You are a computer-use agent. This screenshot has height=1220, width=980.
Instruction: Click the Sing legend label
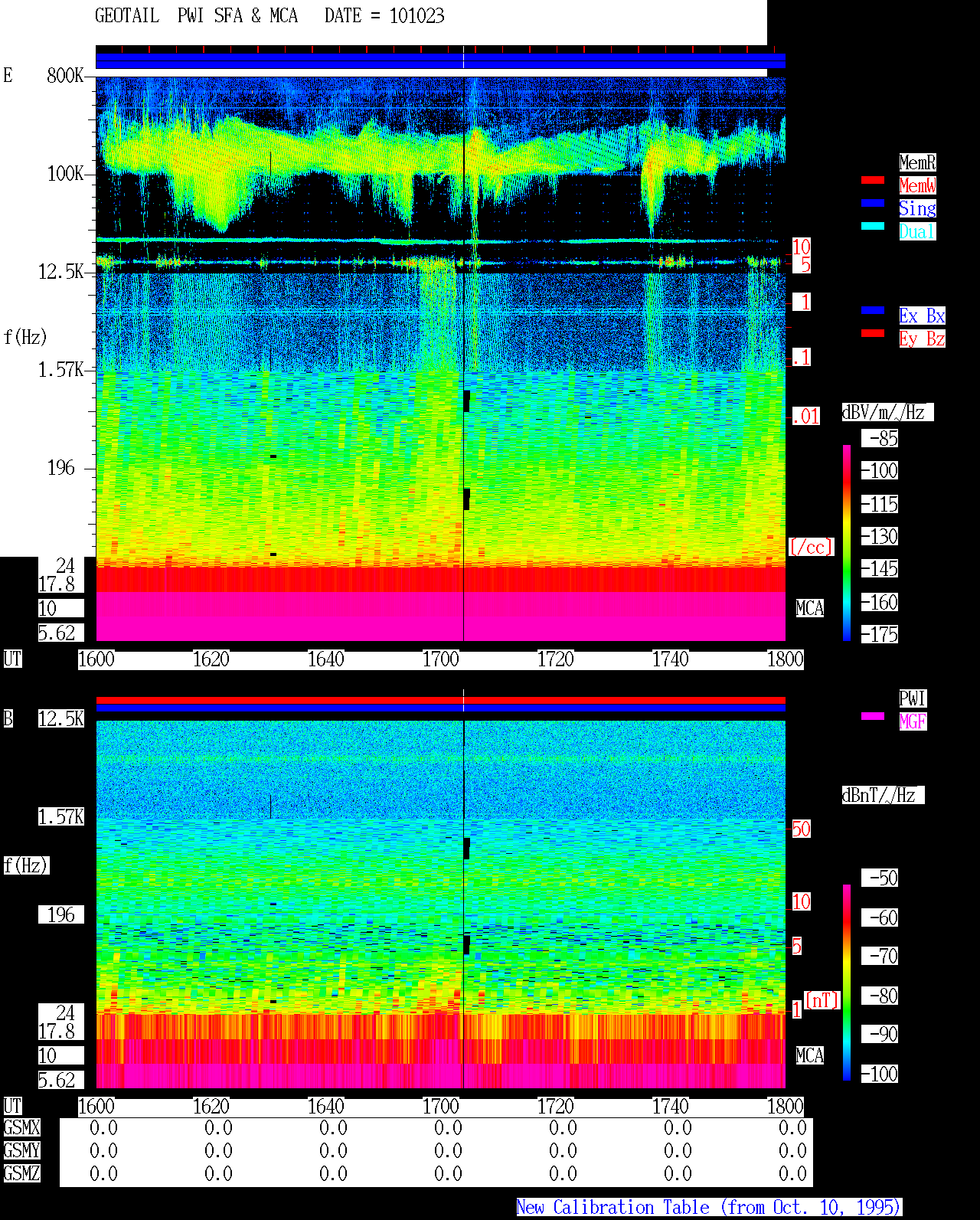click(917, 208)
